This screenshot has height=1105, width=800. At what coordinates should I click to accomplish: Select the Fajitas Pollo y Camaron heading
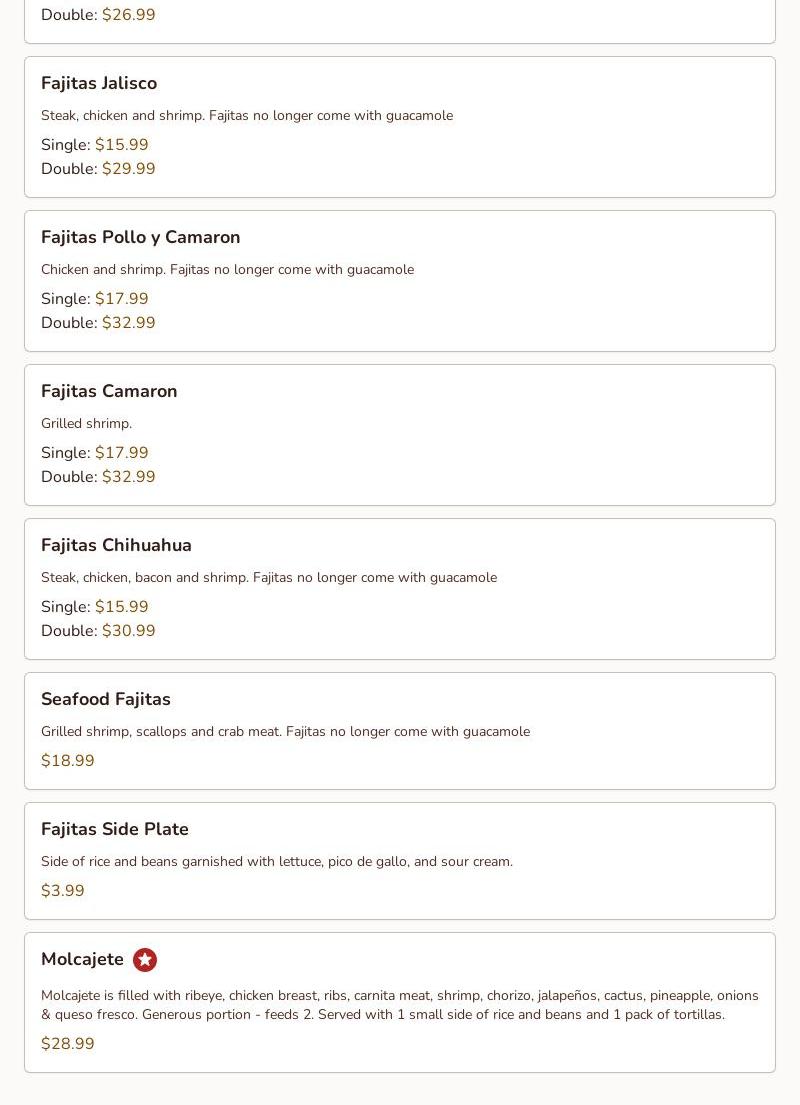coord(140,237)
